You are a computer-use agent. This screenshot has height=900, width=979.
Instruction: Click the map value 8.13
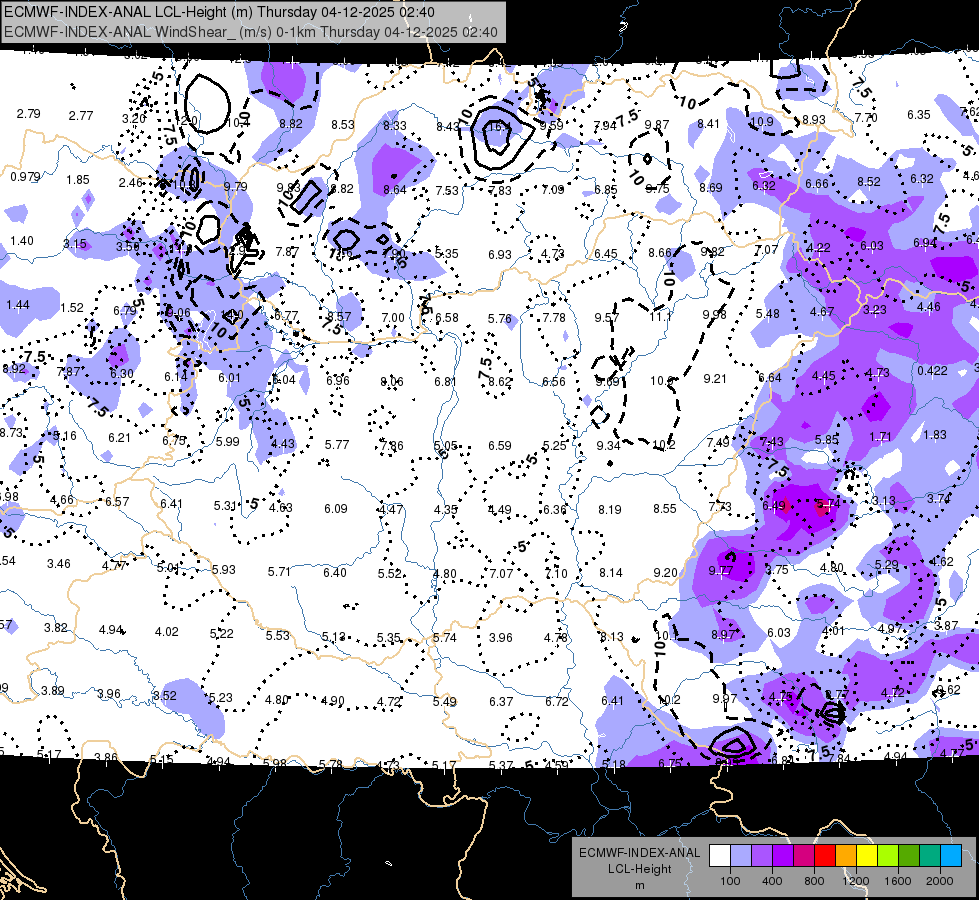pyautogui.click(x=611, y=636)
